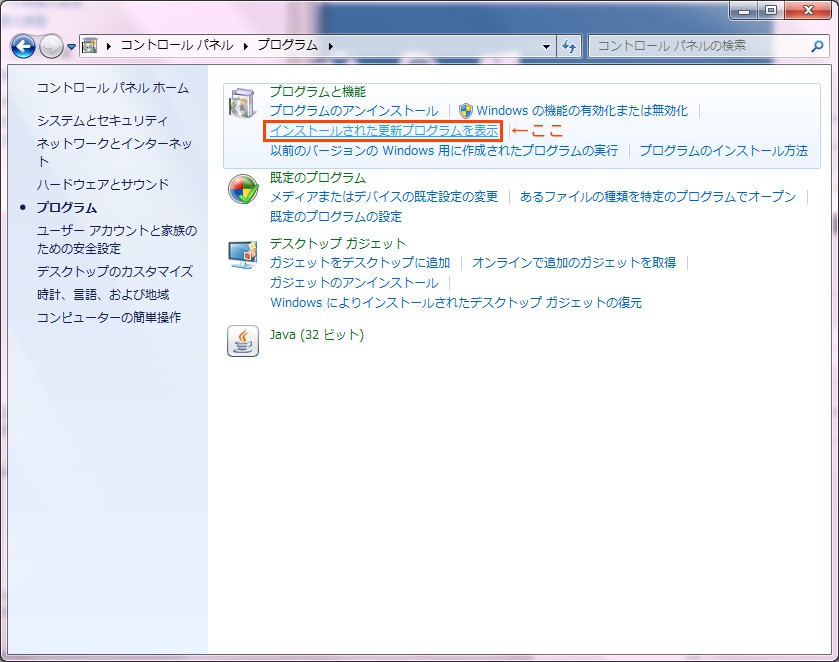Open the 既定のプログラム heading link
The image size is (839, 662).
pos(318,178)
